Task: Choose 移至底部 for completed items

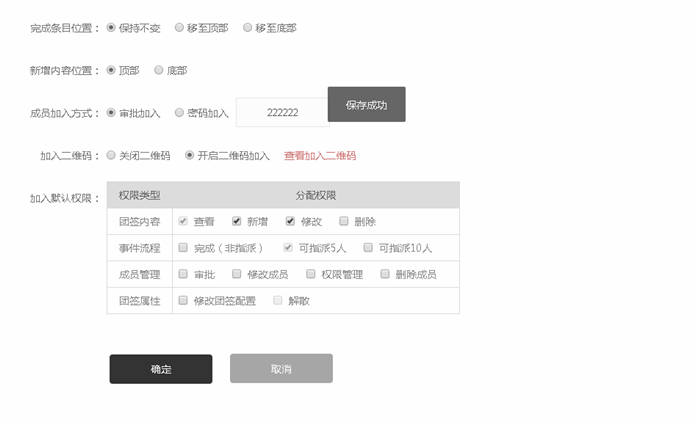Action: tap(247, 28)
